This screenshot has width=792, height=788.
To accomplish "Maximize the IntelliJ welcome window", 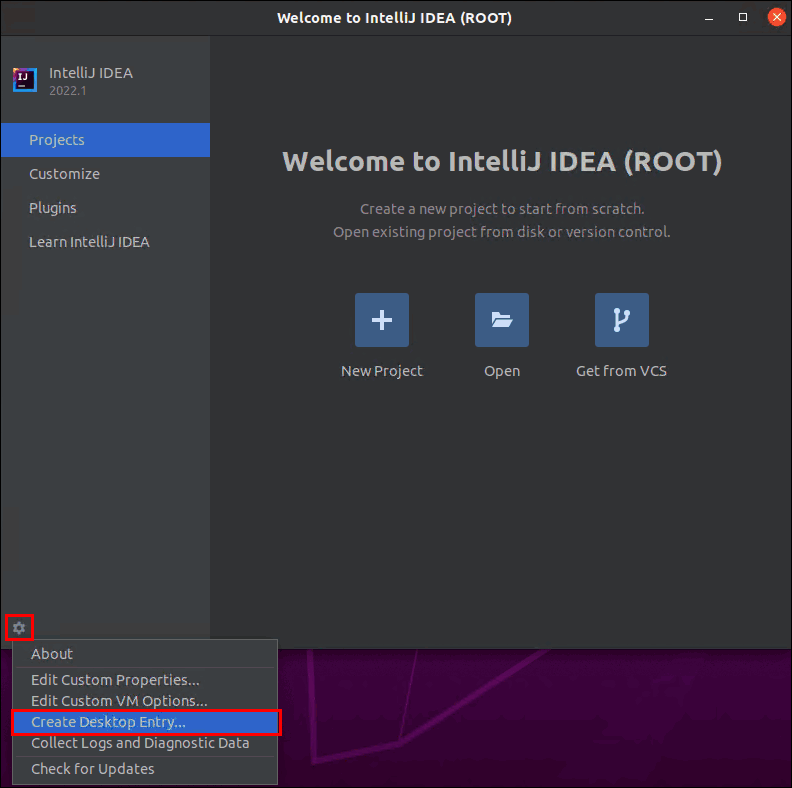I will point(743,18).
